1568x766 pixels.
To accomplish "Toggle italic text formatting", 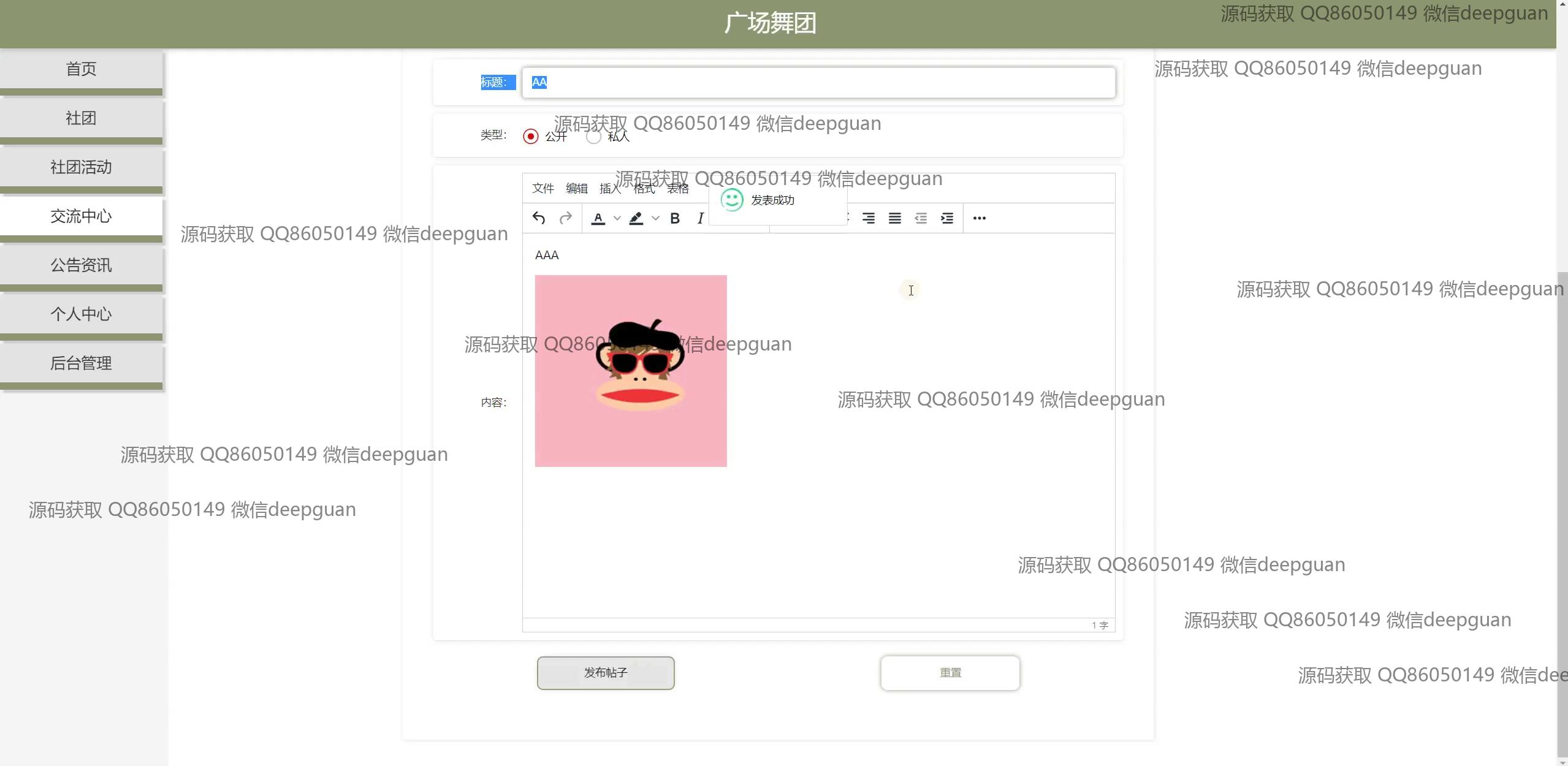I will pos(700,218).
